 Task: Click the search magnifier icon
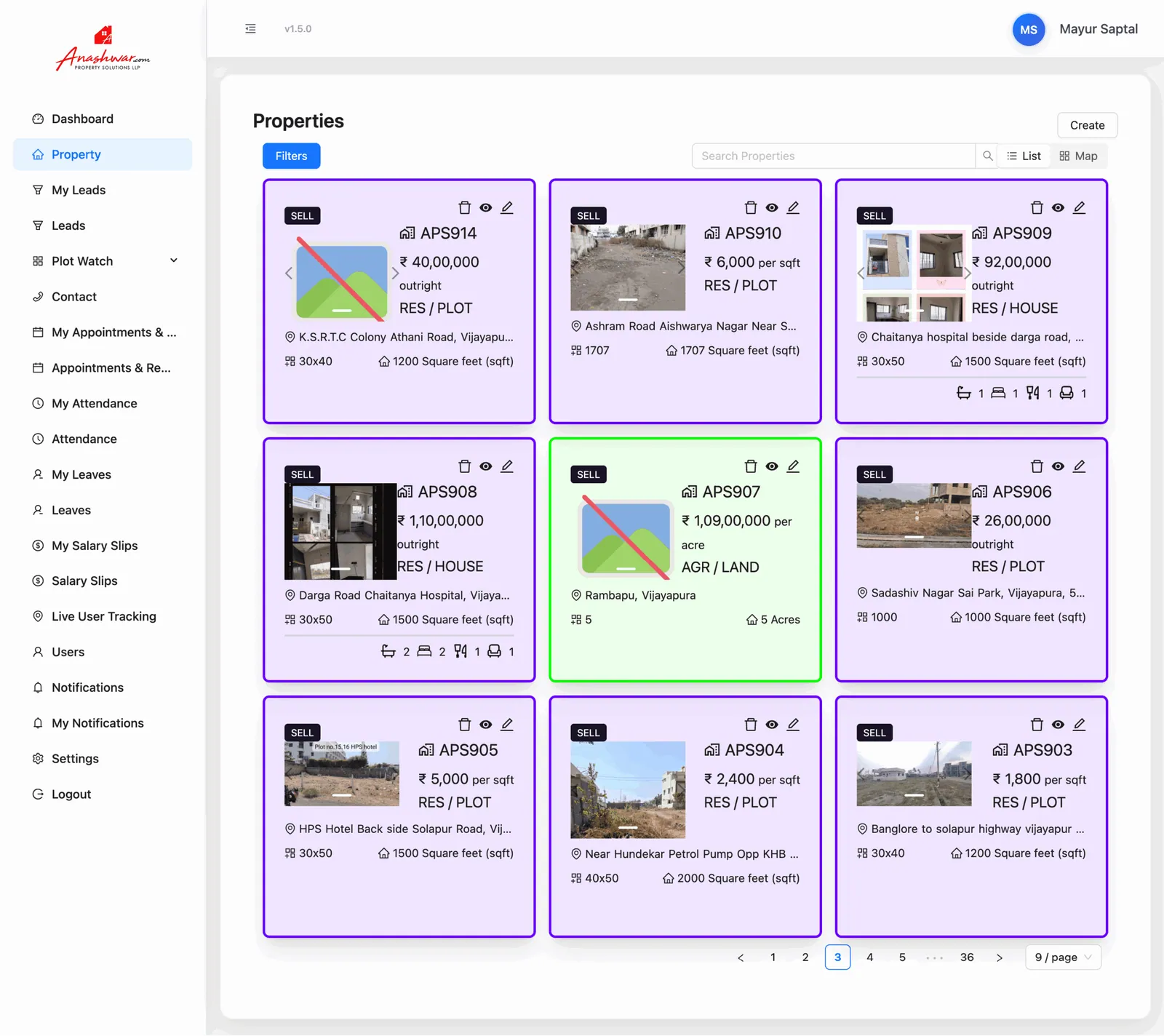pos(987,156)
